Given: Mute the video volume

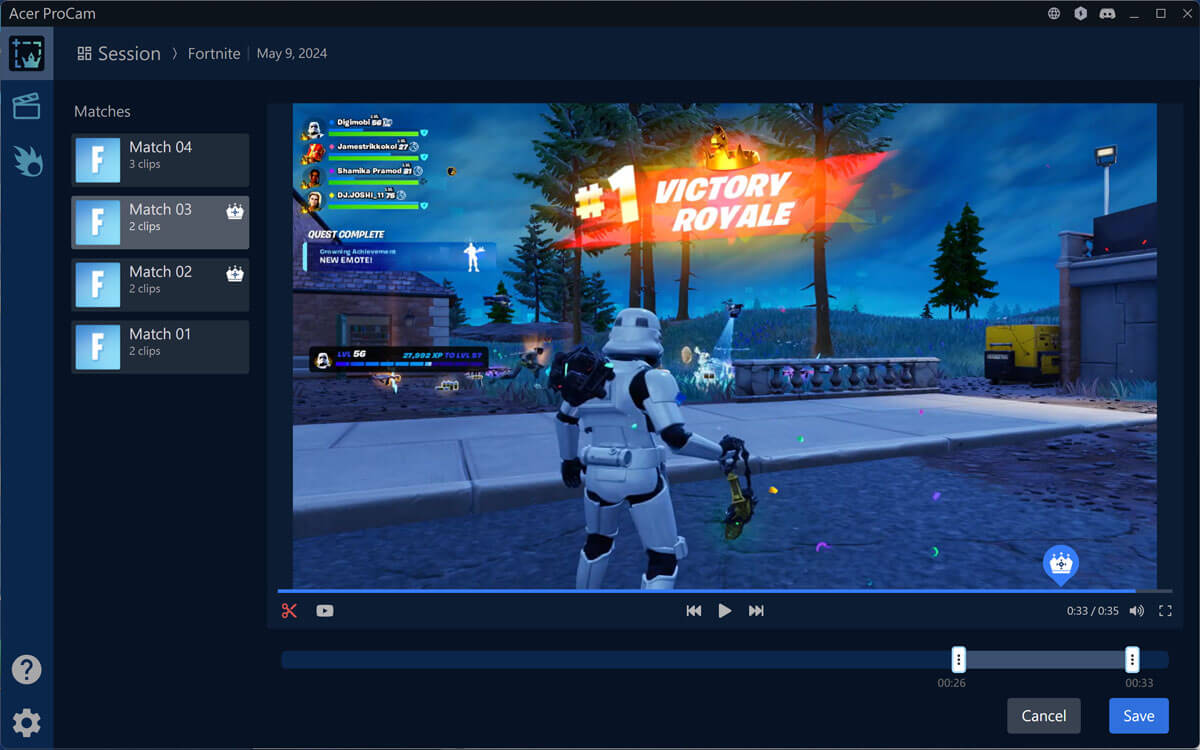Looking at the screenshot, I should coord(1137,611).
